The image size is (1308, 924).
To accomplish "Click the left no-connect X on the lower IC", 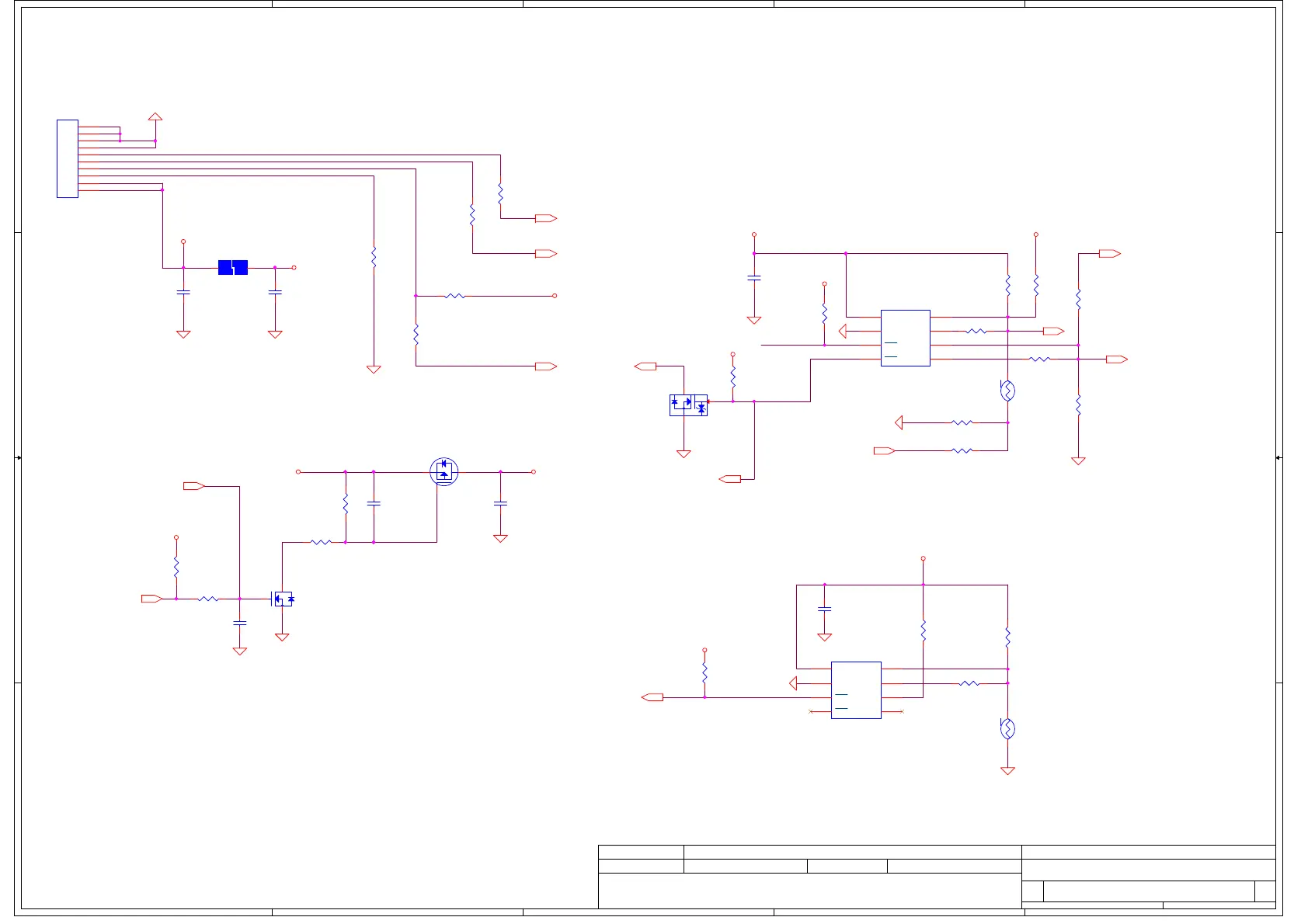I will pyautogui.click(x=811, y=711).
